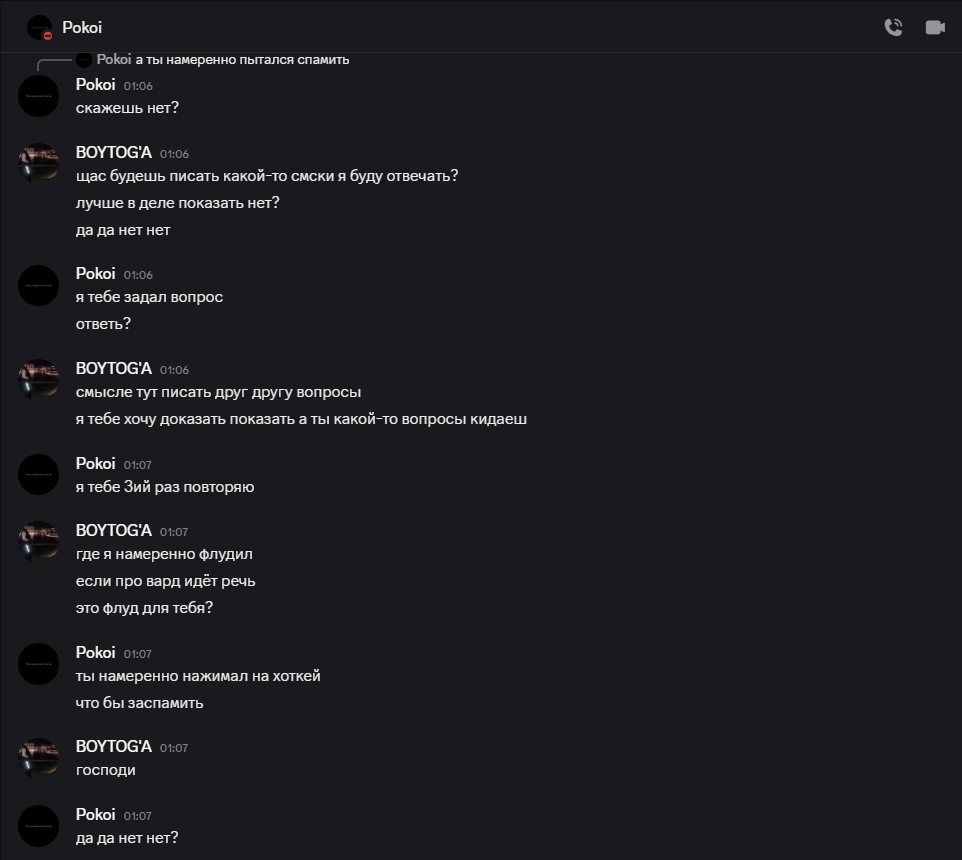Start a voice call with Pokoi

(x=893, y=28)
